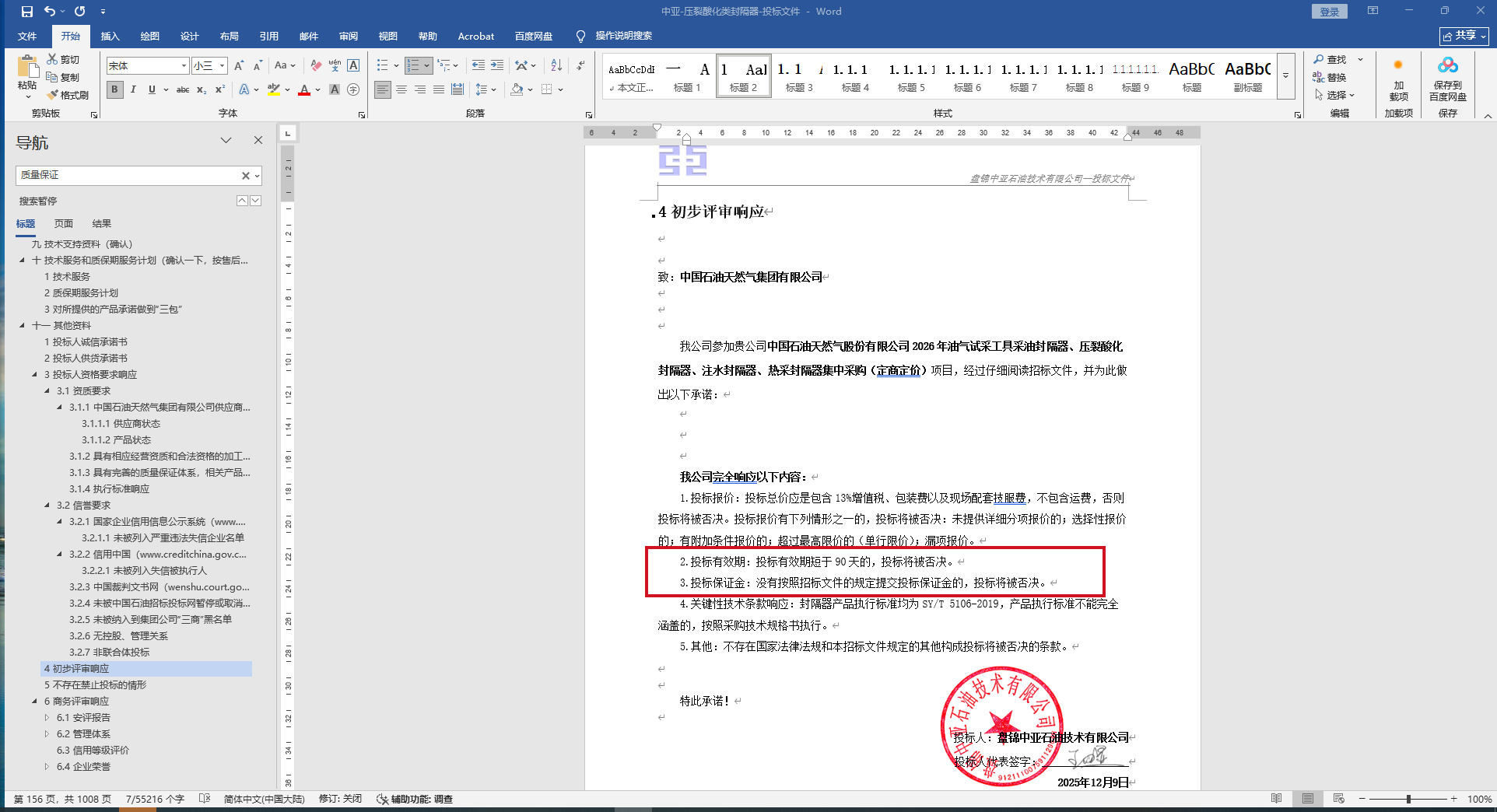Viewport: 1497px width, 812px height.
Task: Sort the selected text (A-Z icon)
Action: coord(556,66)
